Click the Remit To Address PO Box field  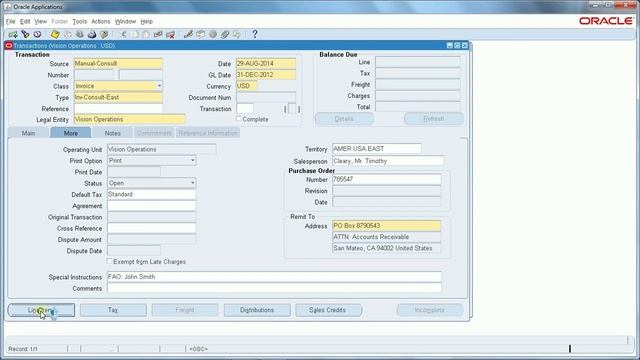(387, 226)
